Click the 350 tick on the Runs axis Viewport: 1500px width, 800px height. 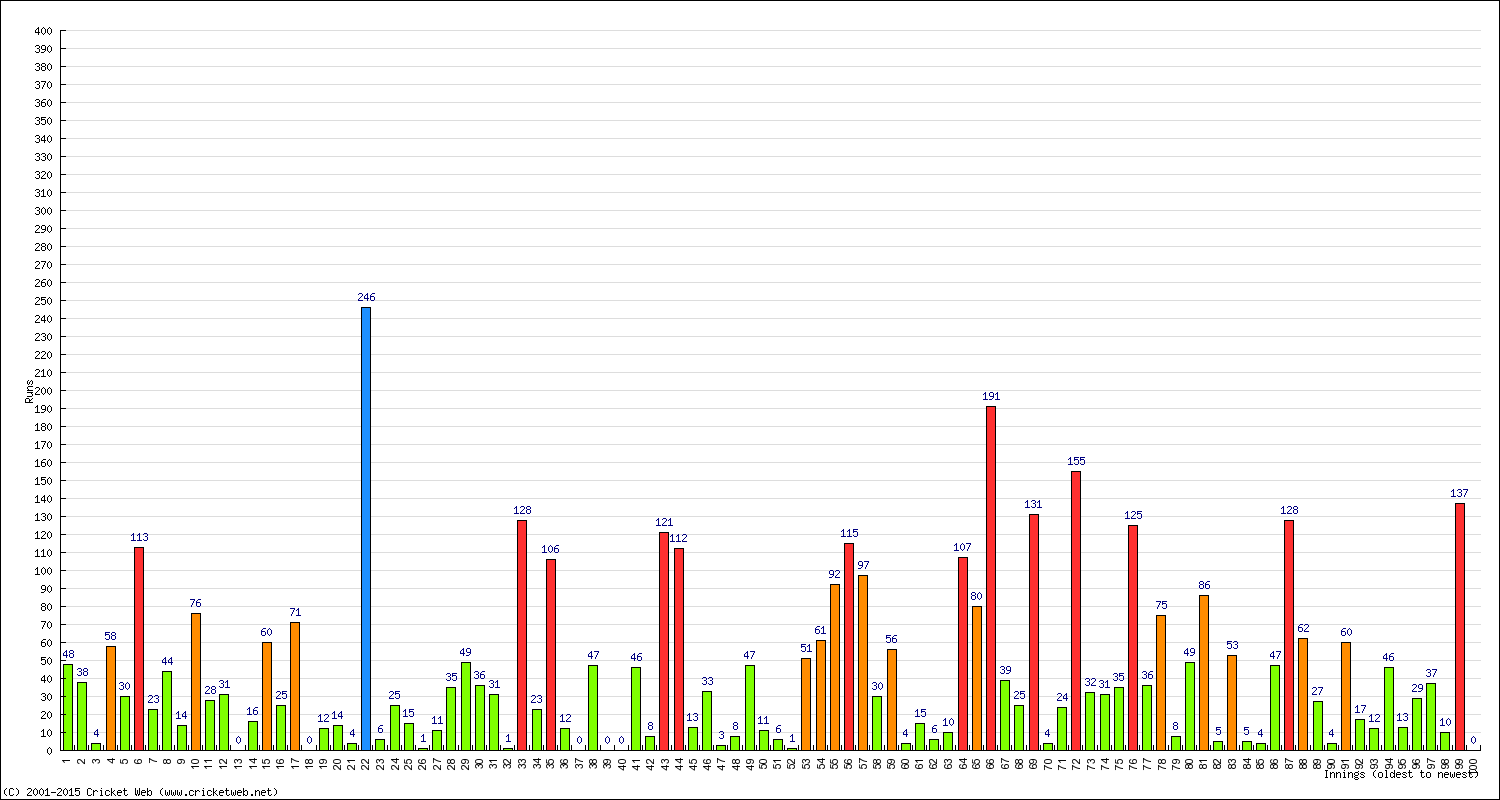[42, 121]
